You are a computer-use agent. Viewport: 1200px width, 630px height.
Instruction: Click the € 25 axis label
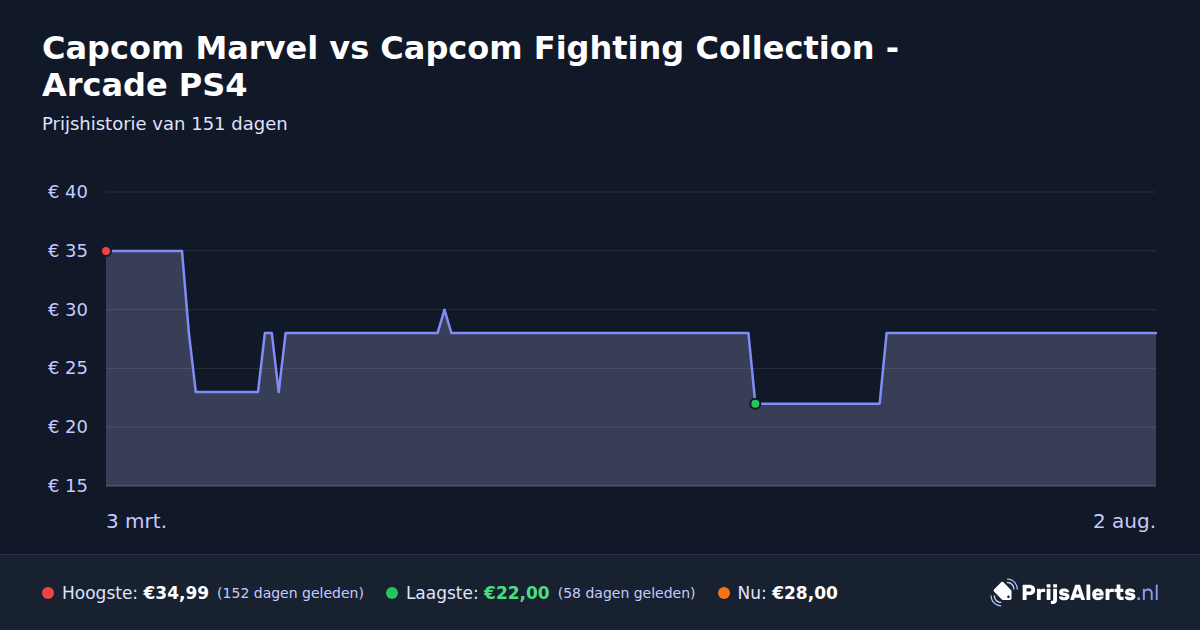68,369
